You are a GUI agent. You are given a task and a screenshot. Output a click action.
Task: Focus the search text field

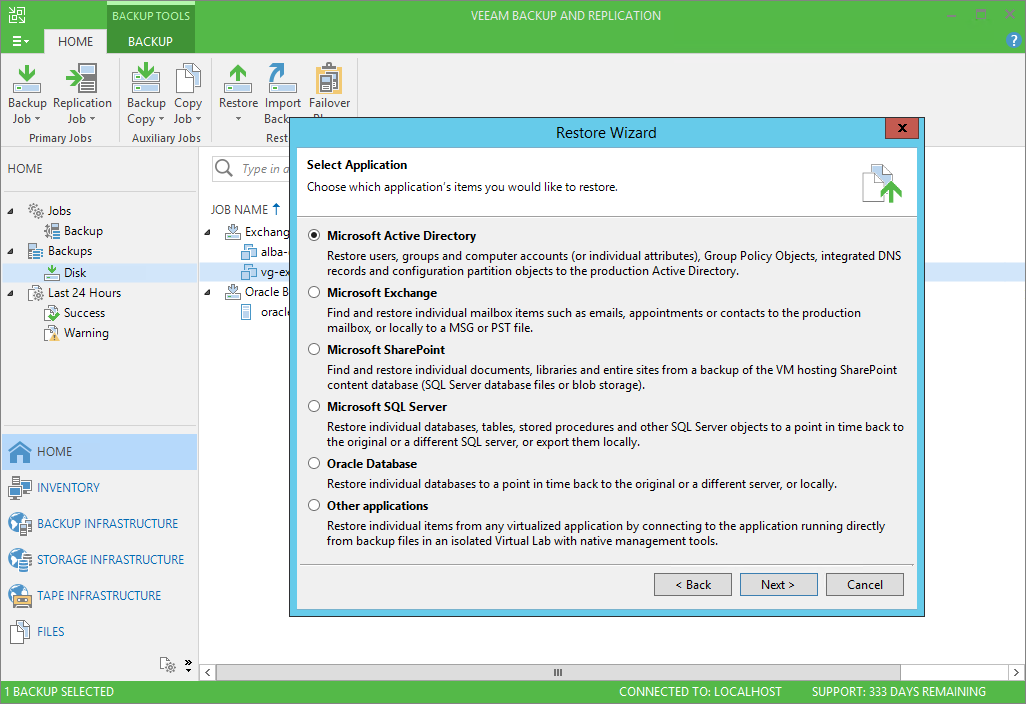click(x=264, y=168)
